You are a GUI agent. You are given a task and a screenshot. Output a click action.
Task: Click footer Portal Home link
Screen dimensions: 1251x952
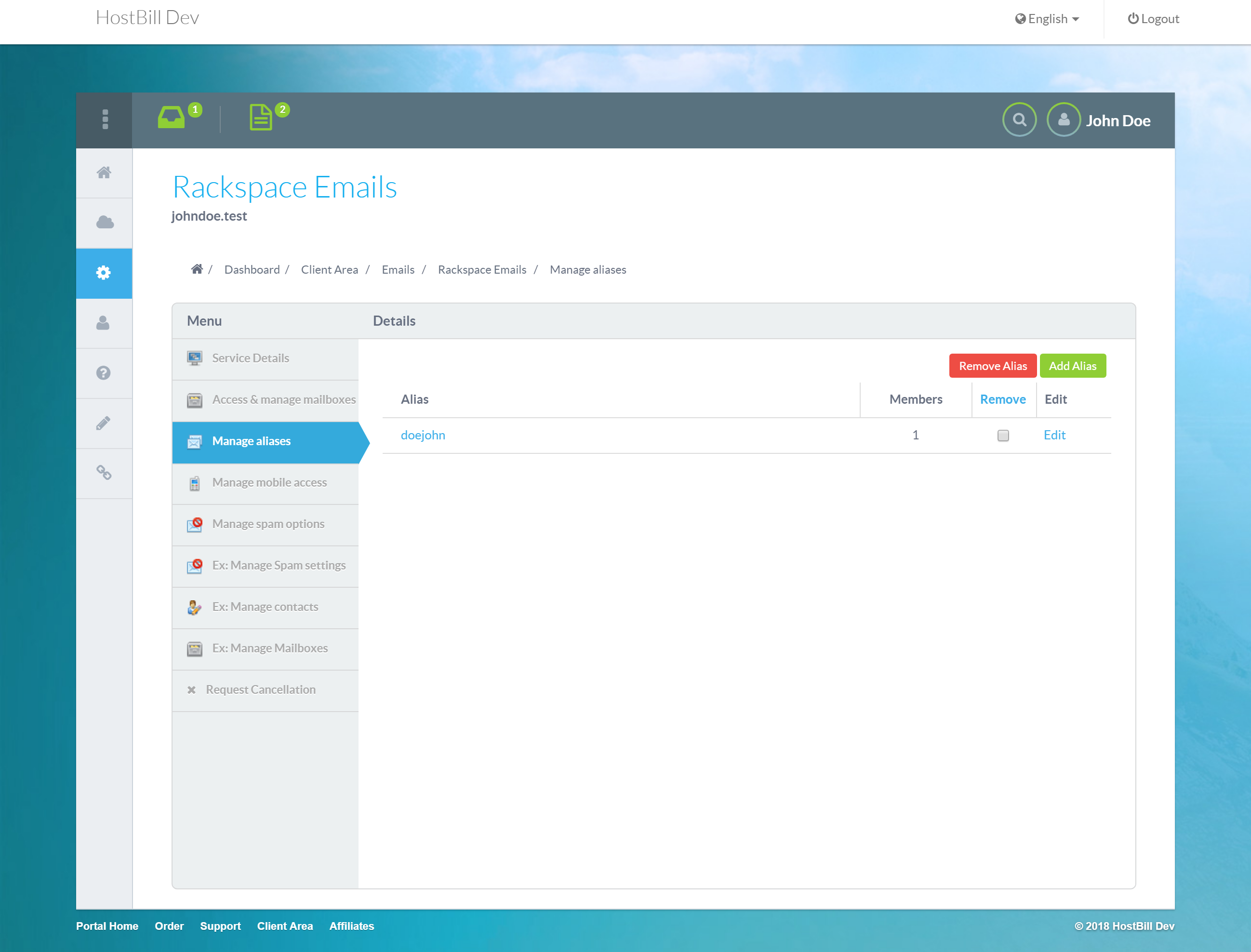point(107,926)
